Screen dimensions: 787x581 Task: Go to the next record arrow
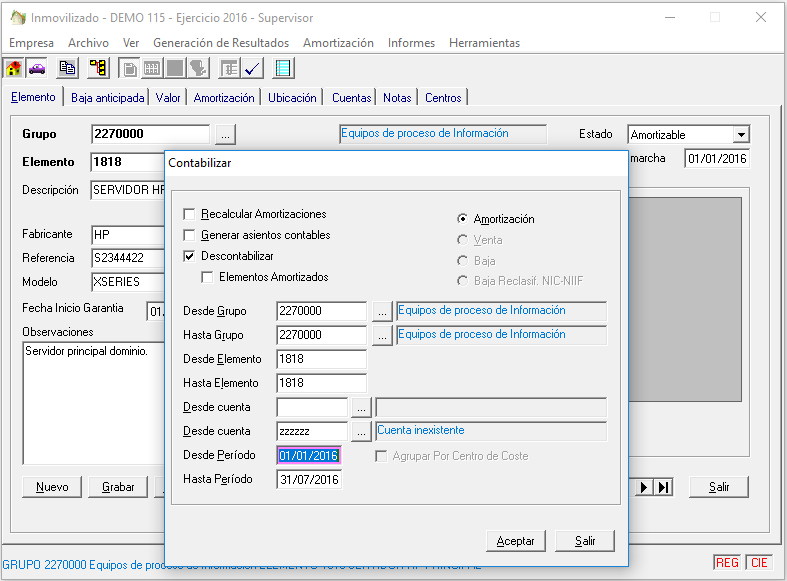click(x=645, y=487)
